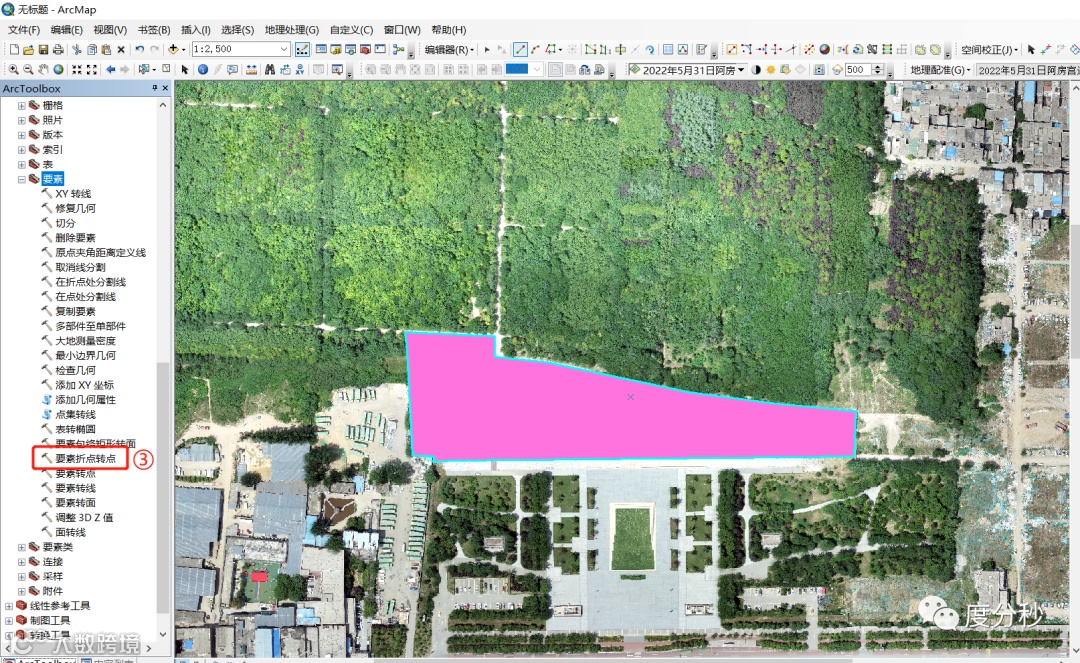
Task: Select the Edit tool arrow in Editor toolbar
Action: coord(487,50)
